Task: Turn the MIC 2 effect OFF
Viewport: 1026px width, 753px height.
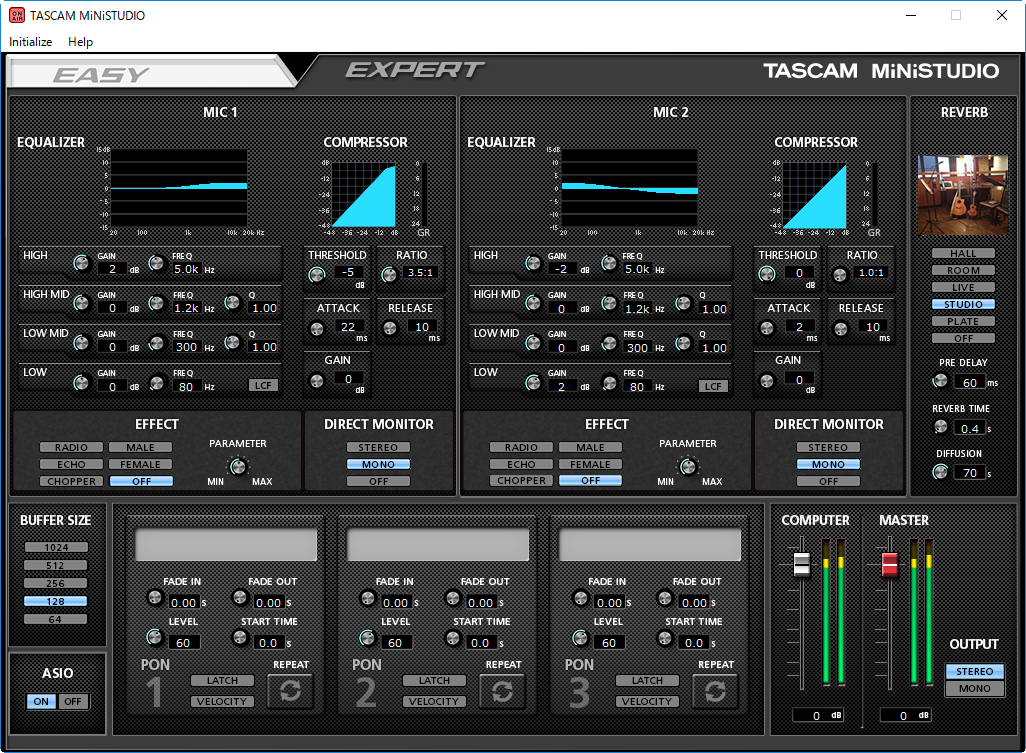Action: 590,480
